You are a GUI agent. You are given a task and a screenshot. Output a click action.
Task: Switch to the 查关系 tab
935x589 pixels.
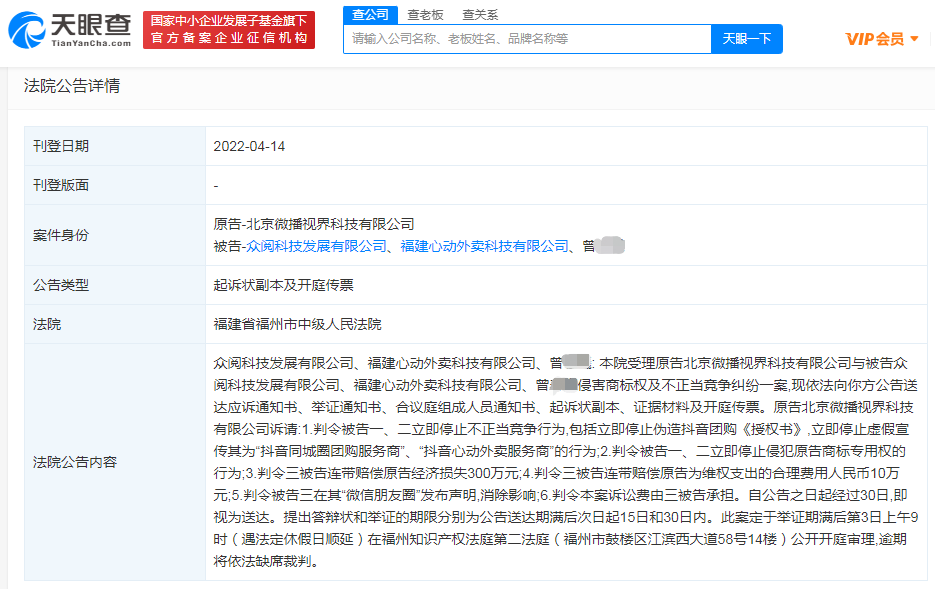(x=480, y=15)
